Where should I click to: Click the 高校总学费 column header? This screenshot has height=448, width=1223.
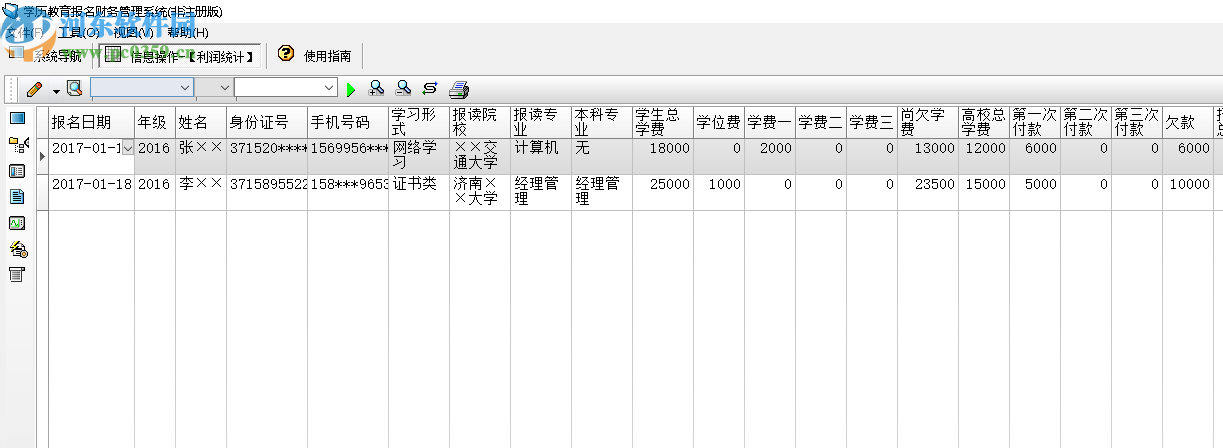pyautogui.click(x=983, y=122)
